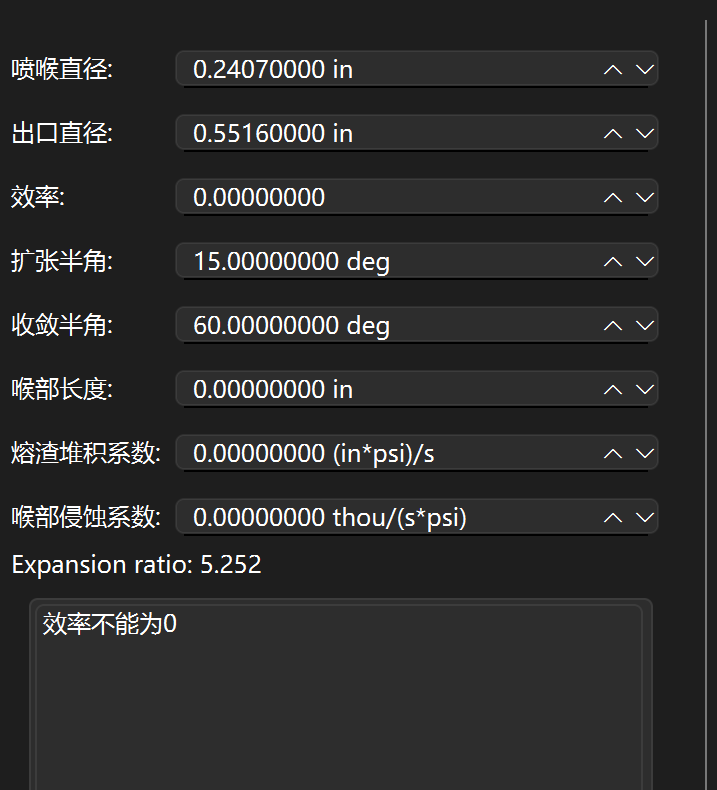Click the 喉部侵蚀系数 label
717x790 pixels.
coord(86,517)
